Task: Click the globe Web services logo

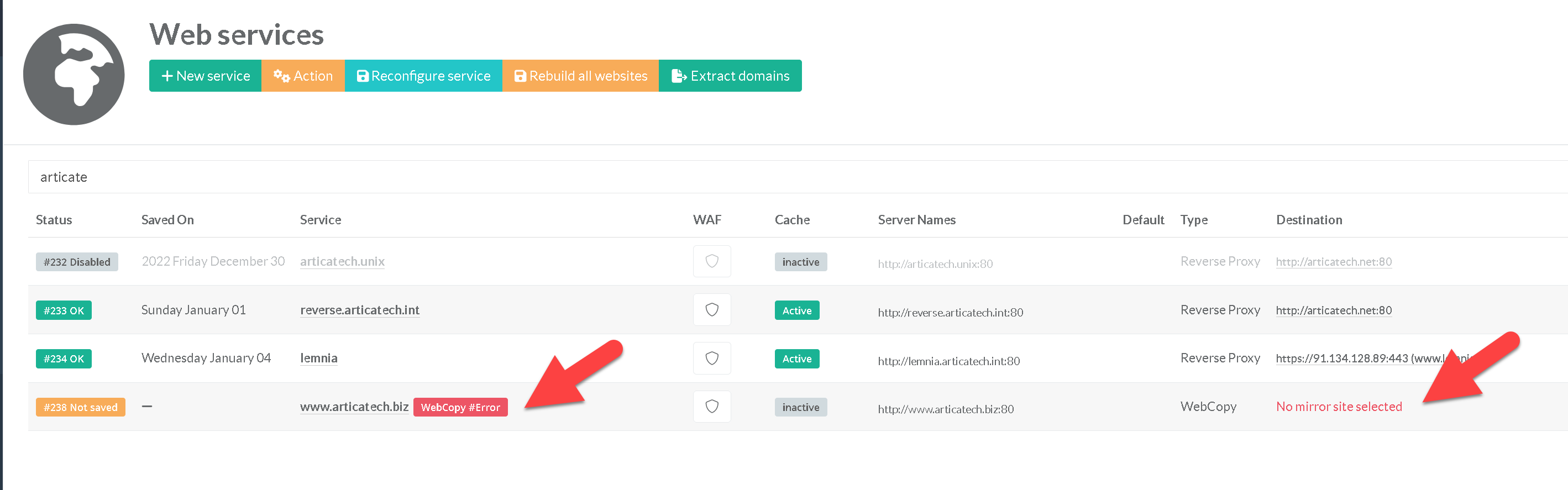Action: pos(74,74)
